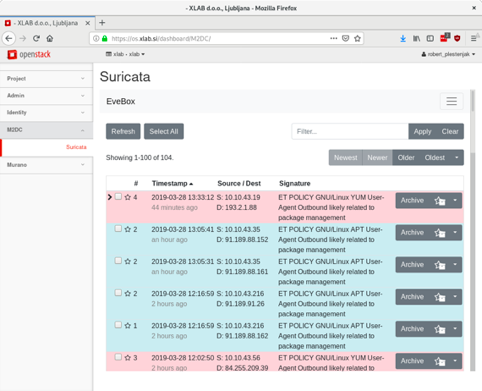Open Firefox library icon

tap(416, 39)
